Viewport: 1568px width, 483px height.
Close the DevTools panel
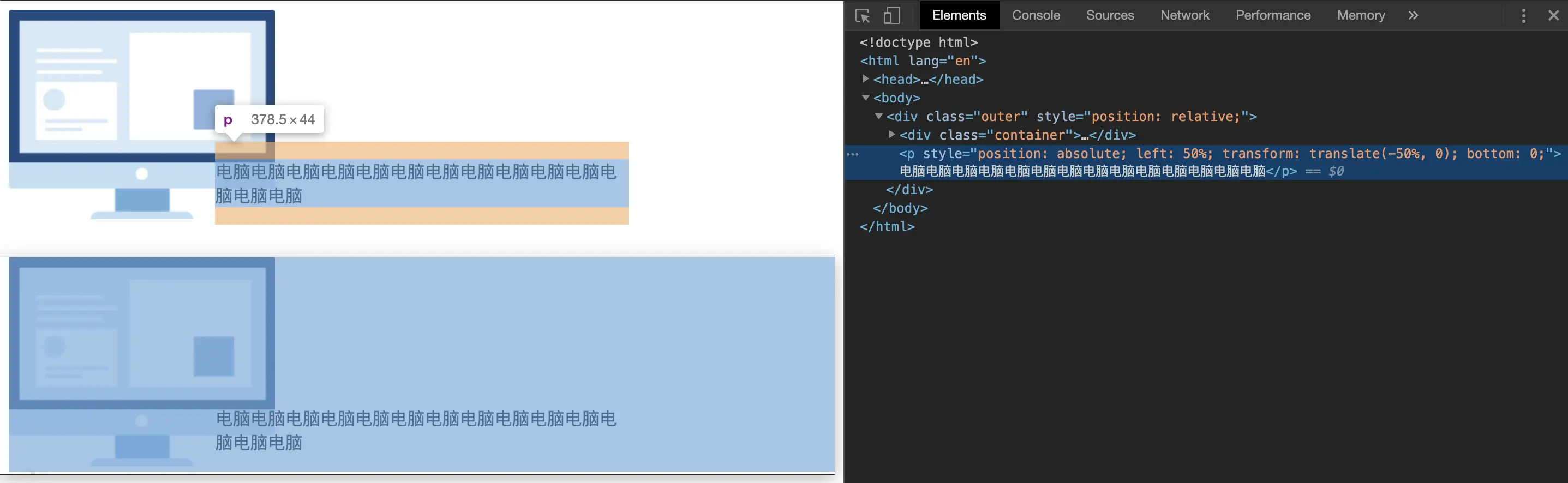tap(1553, 16)
